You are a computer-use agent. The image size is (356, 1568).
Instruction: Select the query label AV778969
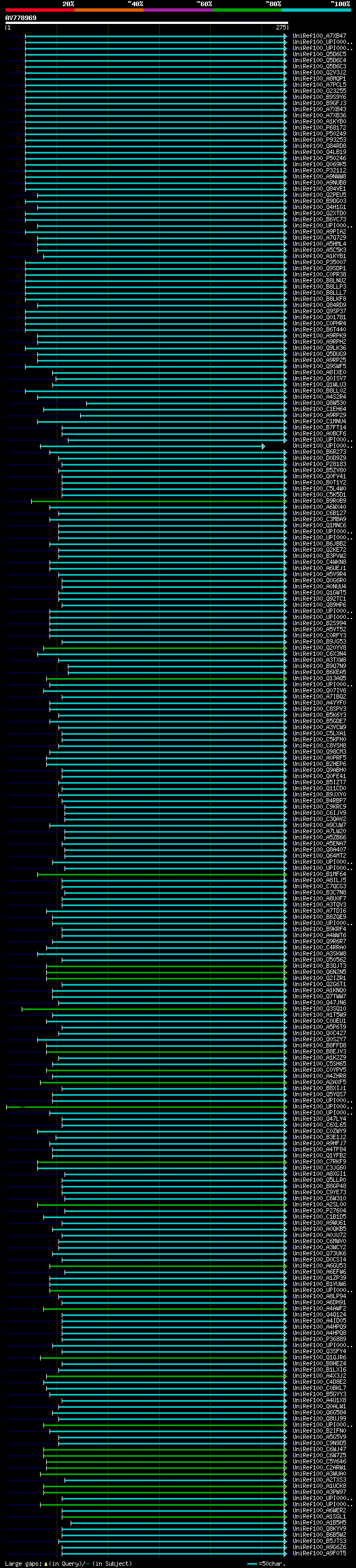pos(21,18)
